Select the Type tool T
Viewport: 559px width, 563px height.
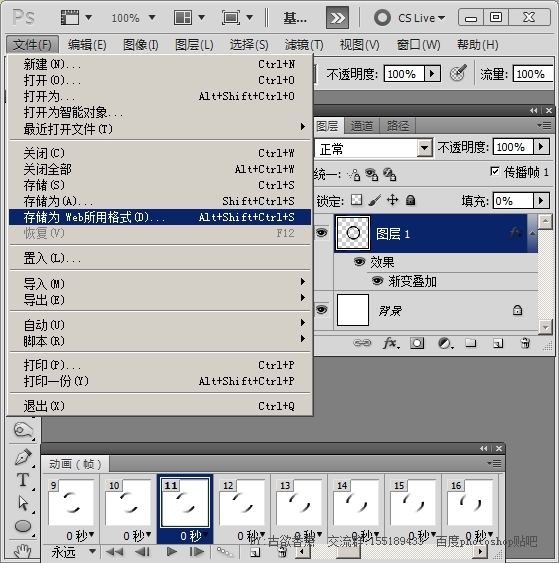(23, 480)
